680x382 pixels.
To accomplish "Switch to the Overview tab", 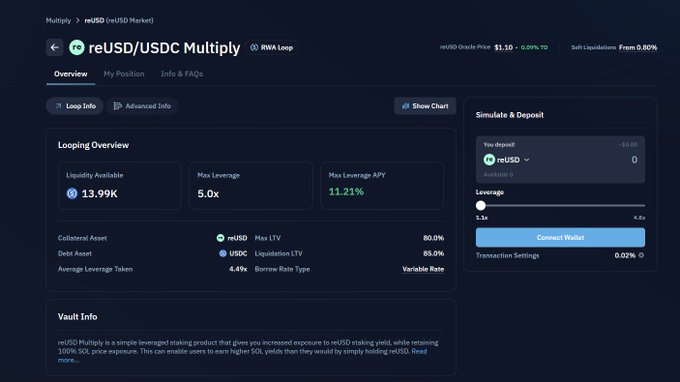I will (71, 74).
